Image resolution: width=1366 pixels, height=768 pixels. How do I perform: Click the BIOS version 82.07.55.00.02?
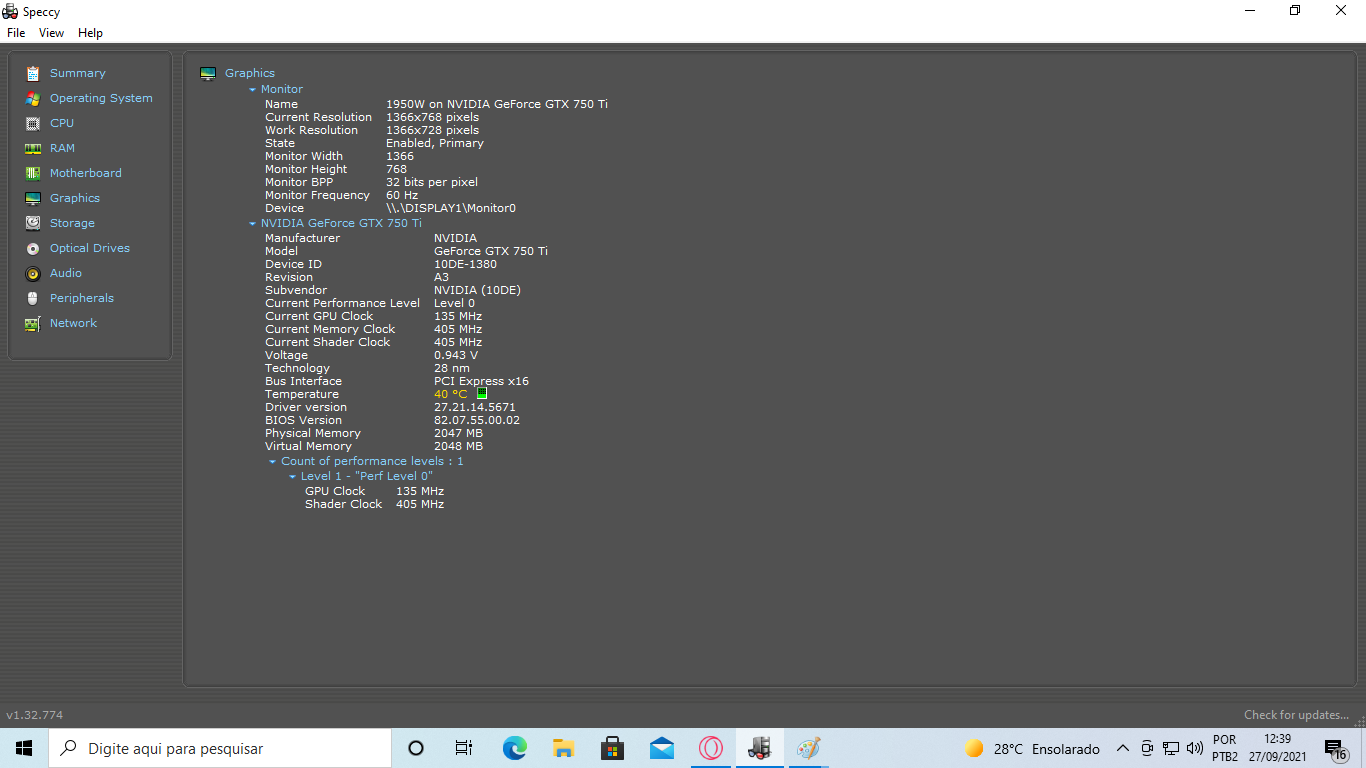coord(477,420)
